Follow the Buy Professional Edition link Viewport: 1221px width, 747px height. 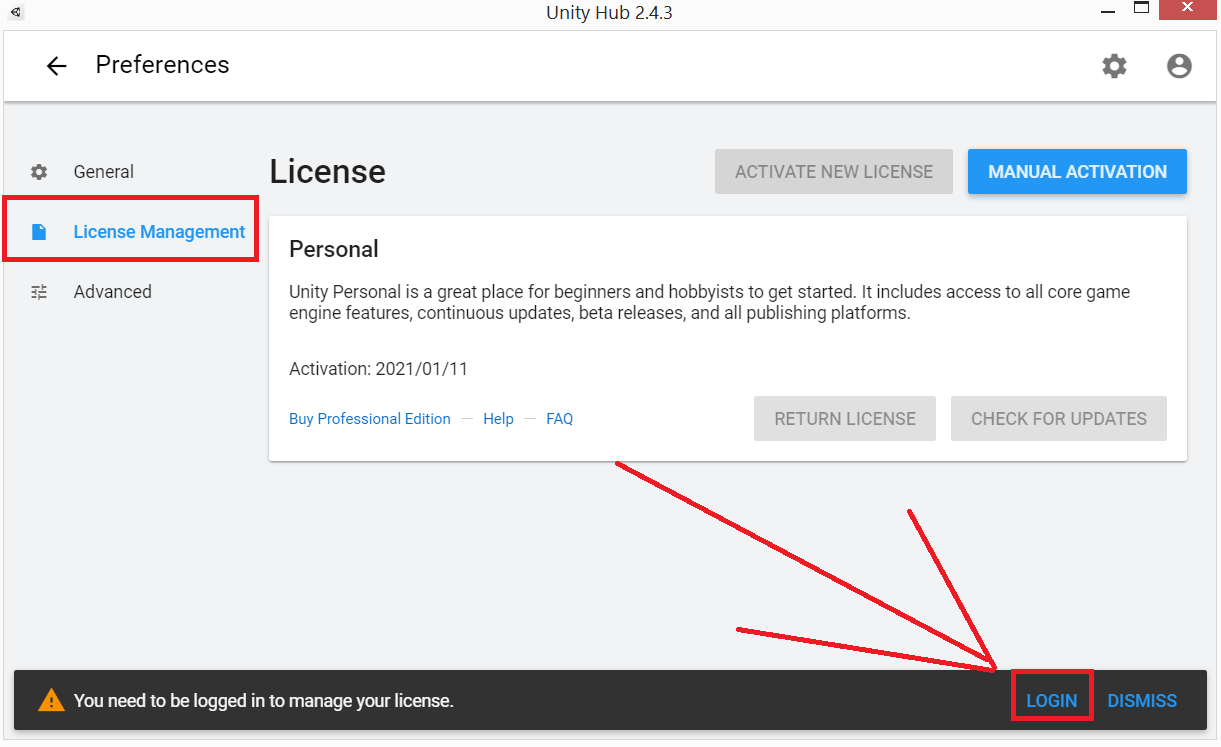tap(370, 419)
